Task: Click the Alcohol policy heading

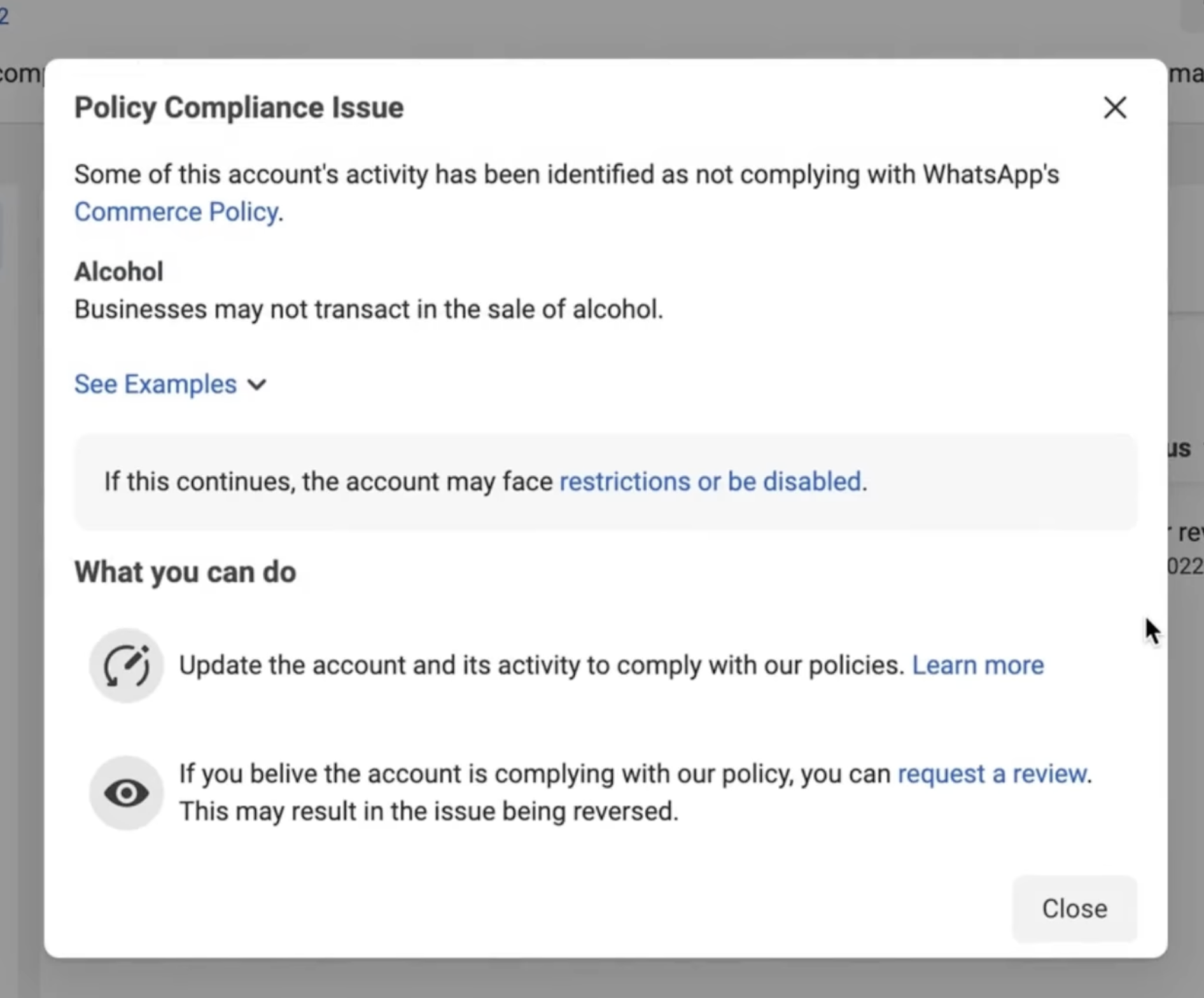Action: pyautogui.click(x=119, y=272)
